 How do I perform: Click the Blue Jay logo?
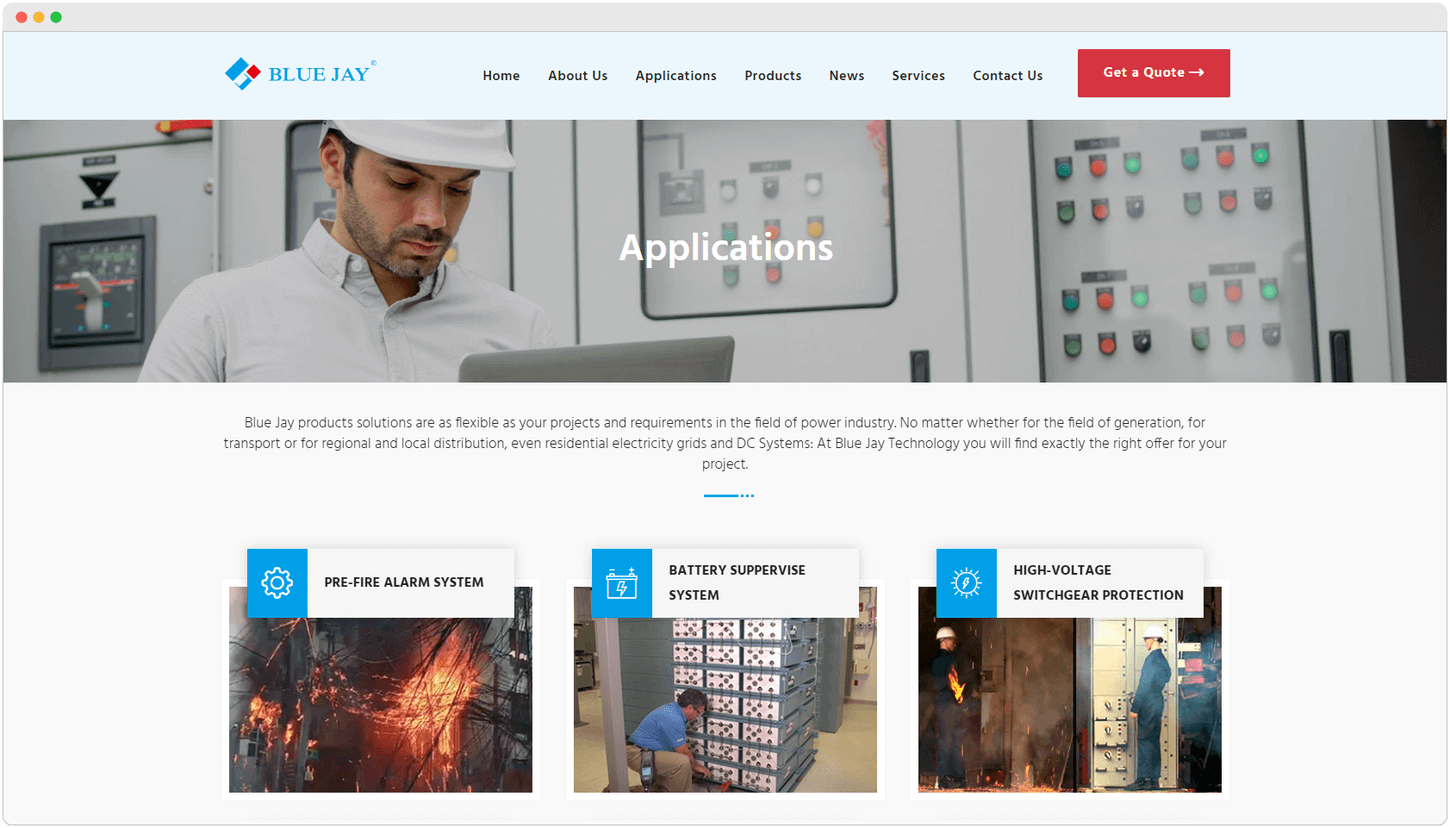pyautogui.click(x=300, y=74)
